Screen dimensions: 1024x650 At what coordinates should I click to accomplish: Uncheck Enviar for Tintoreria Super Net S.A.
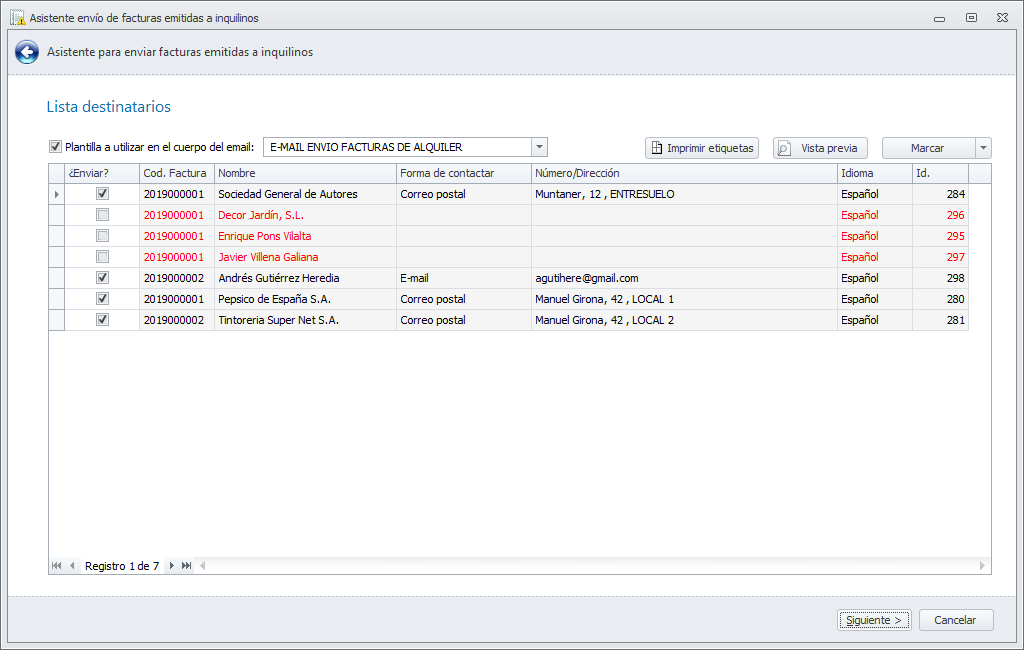103,319
